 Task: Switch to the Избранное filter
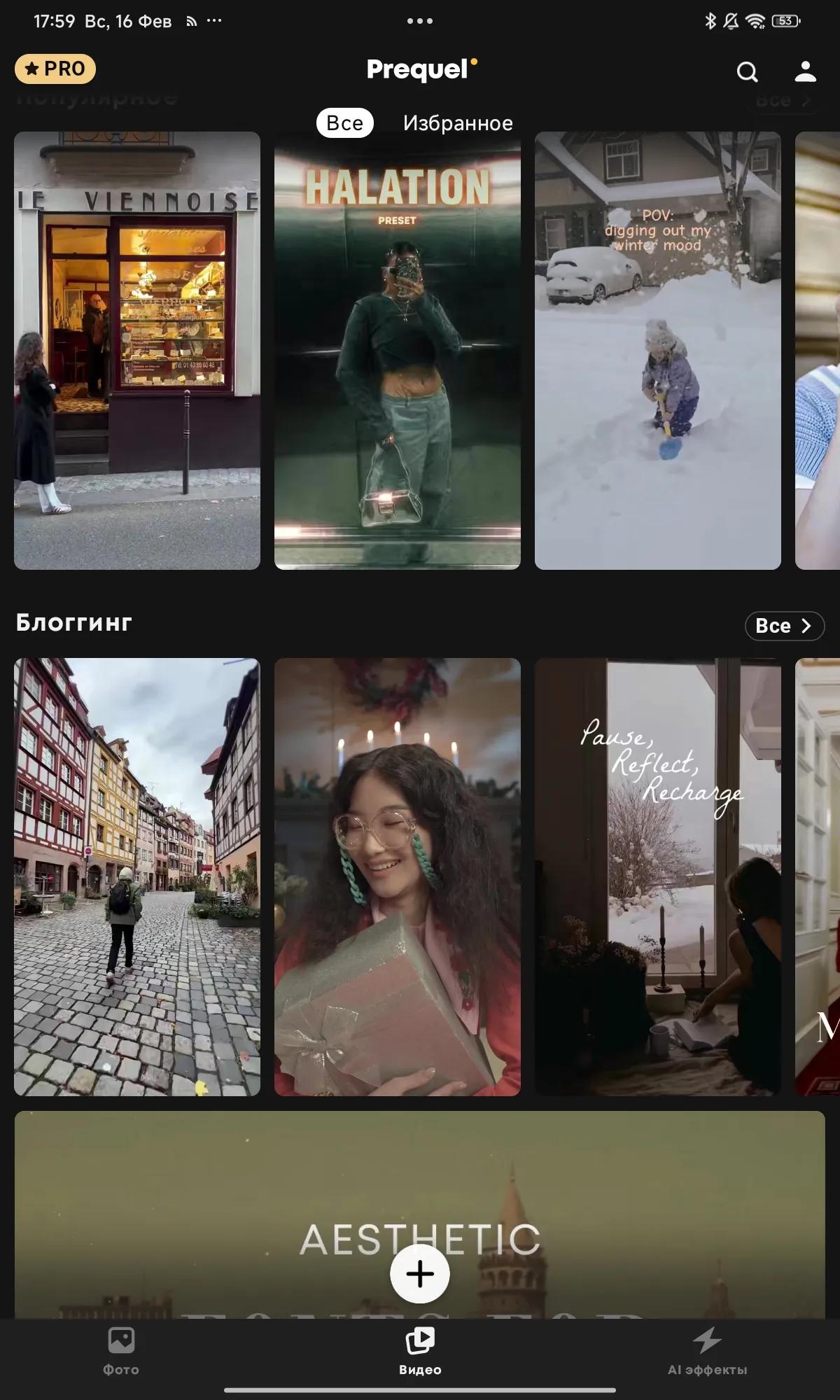pos(458,123)
